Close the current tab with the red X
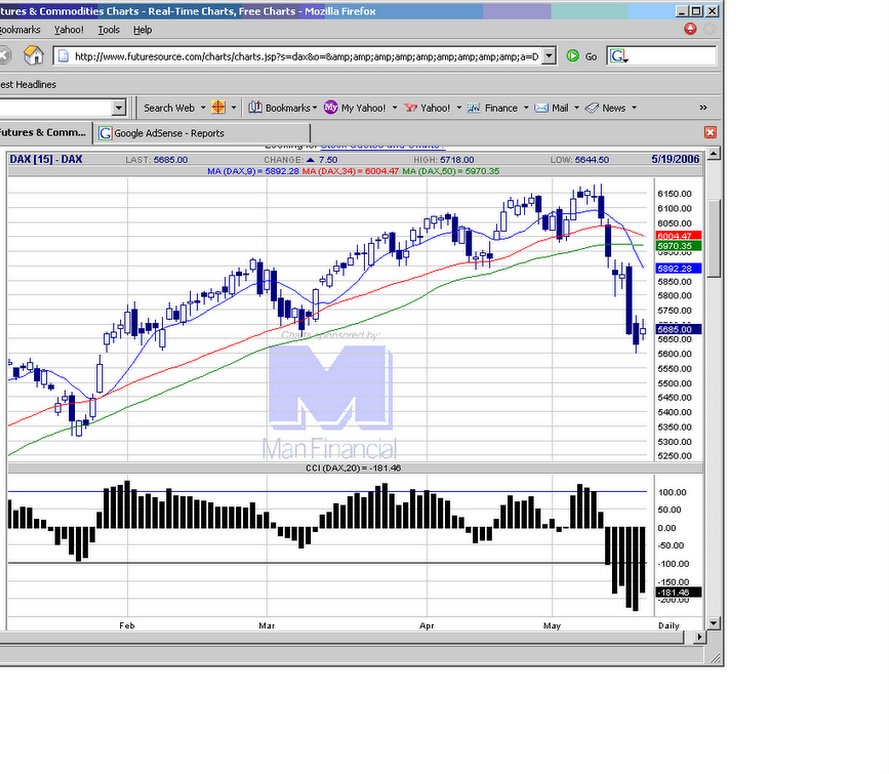 pyautogui.click(x=710, y=132)
